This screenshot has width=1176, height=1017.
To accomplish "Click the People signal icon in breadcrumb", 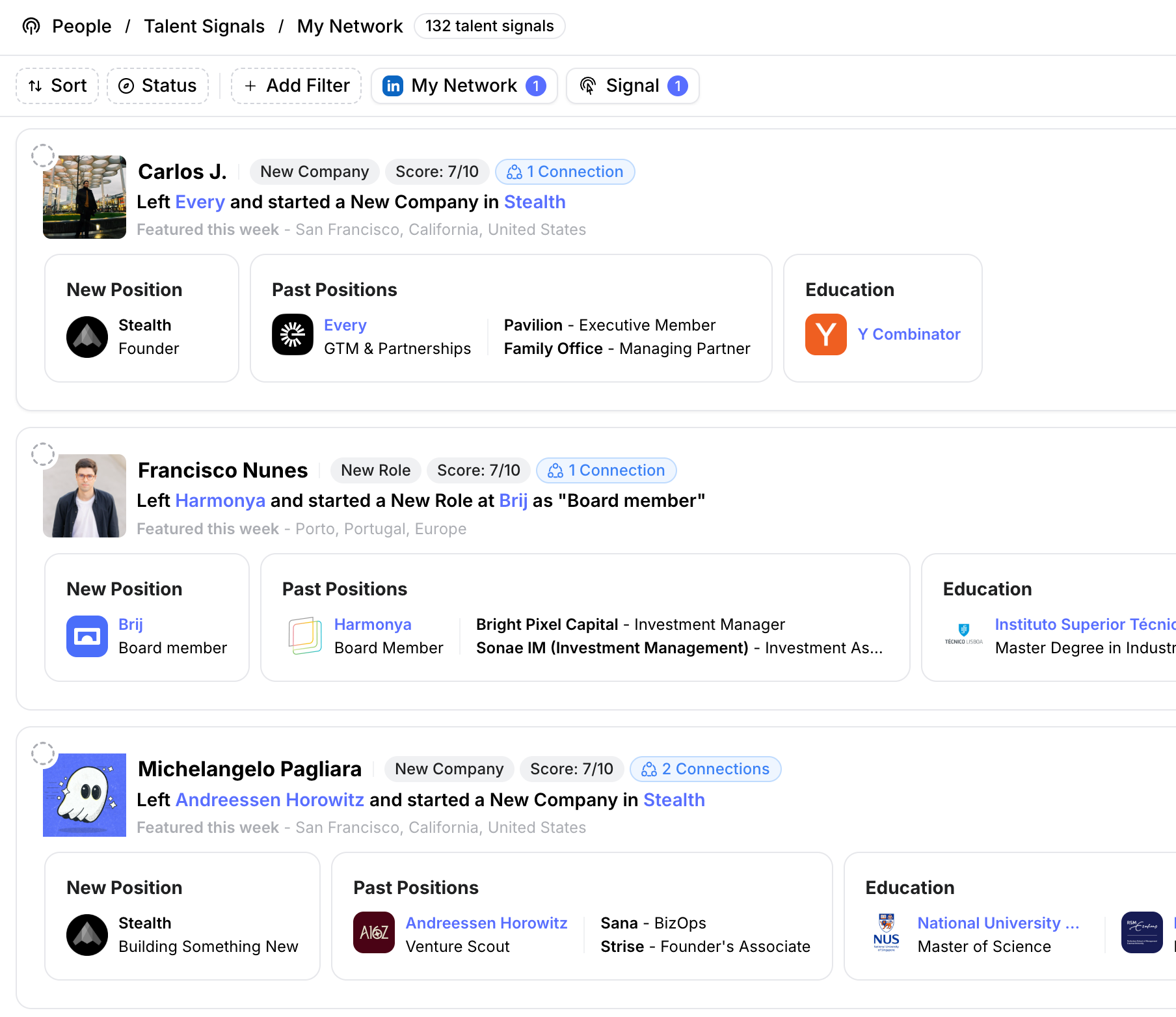I will 31,26.
